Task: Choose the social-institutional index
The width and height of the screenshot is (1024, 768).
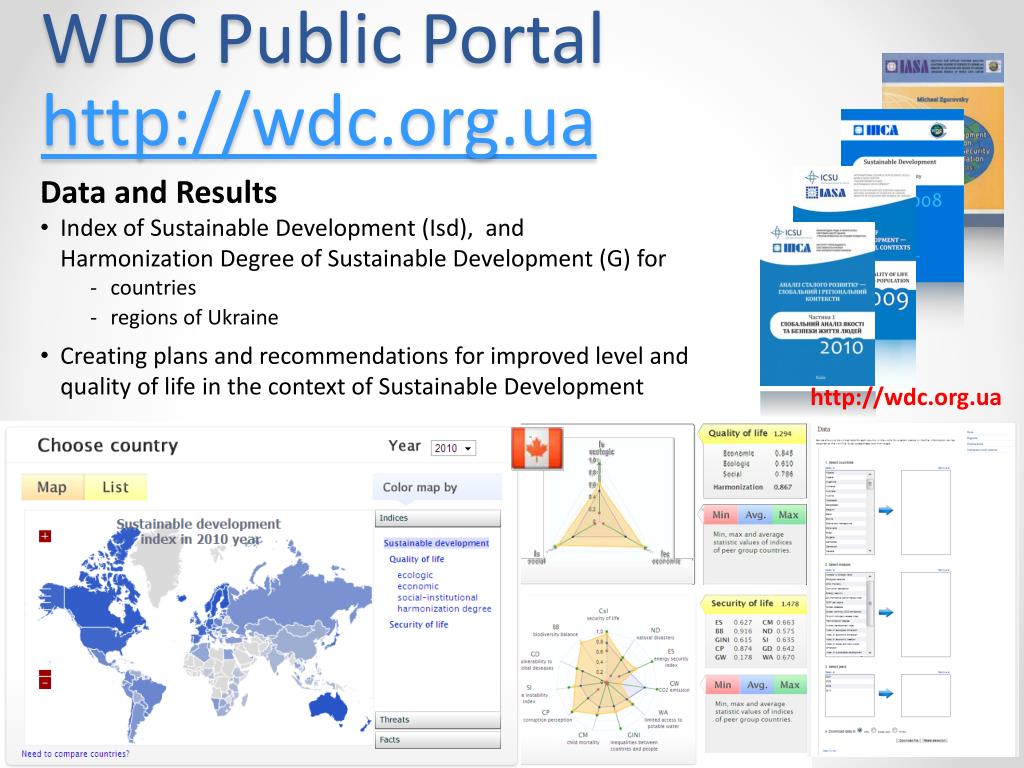Action: (x=438, y=597)
